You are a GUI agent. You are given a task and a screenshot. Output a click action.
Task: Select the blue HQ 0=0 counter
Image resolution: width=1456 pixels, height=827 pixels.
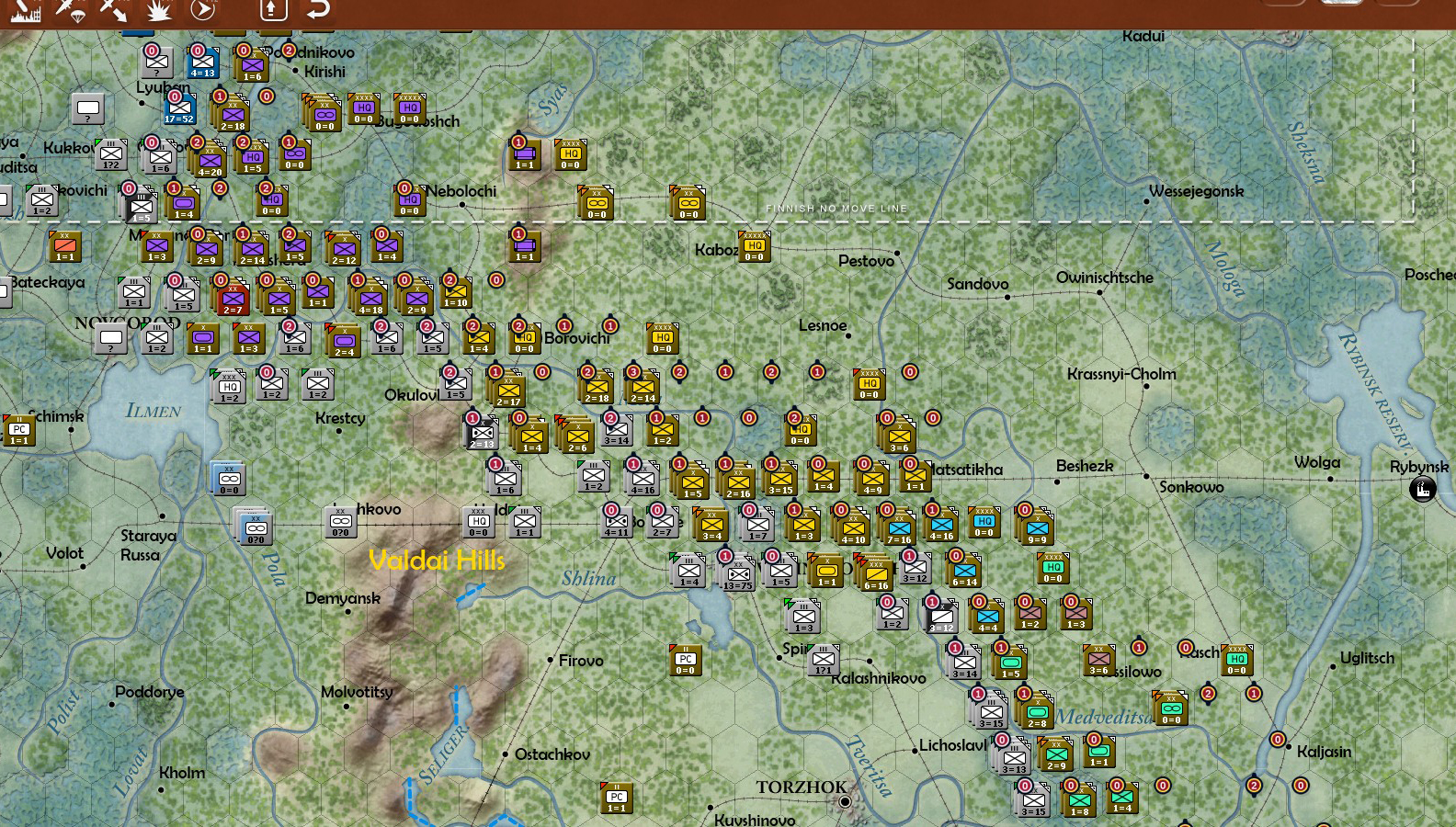(984, 522)
